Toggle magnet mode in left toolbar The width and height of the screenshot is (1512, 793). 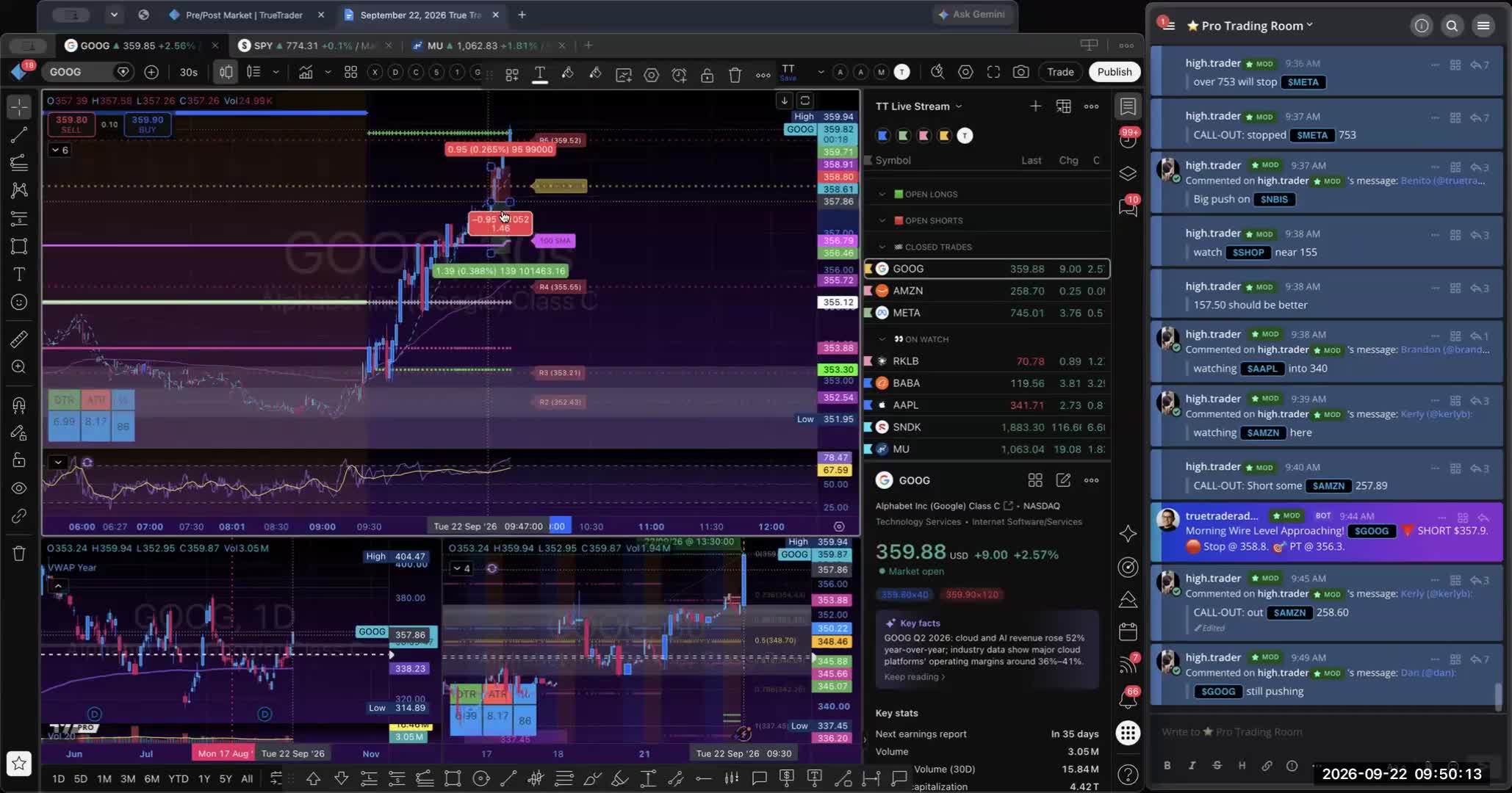19,405
